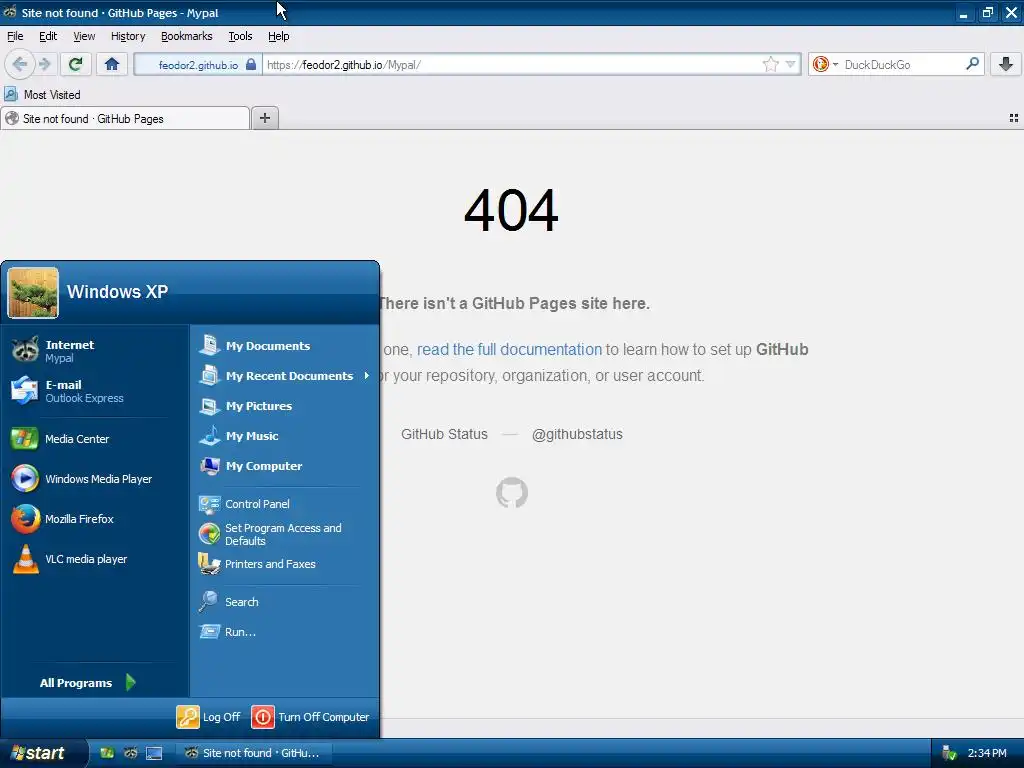Click the system tray network icon

[949, 753]
